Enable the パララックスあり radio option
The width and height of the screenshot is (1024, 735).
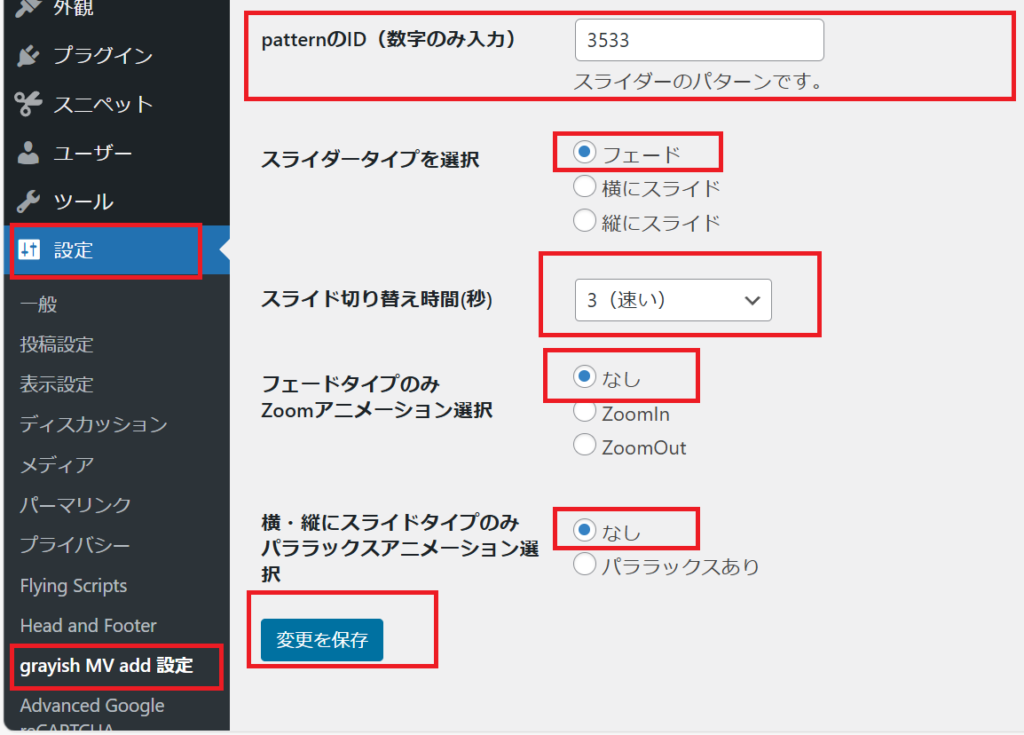(585, 565)
